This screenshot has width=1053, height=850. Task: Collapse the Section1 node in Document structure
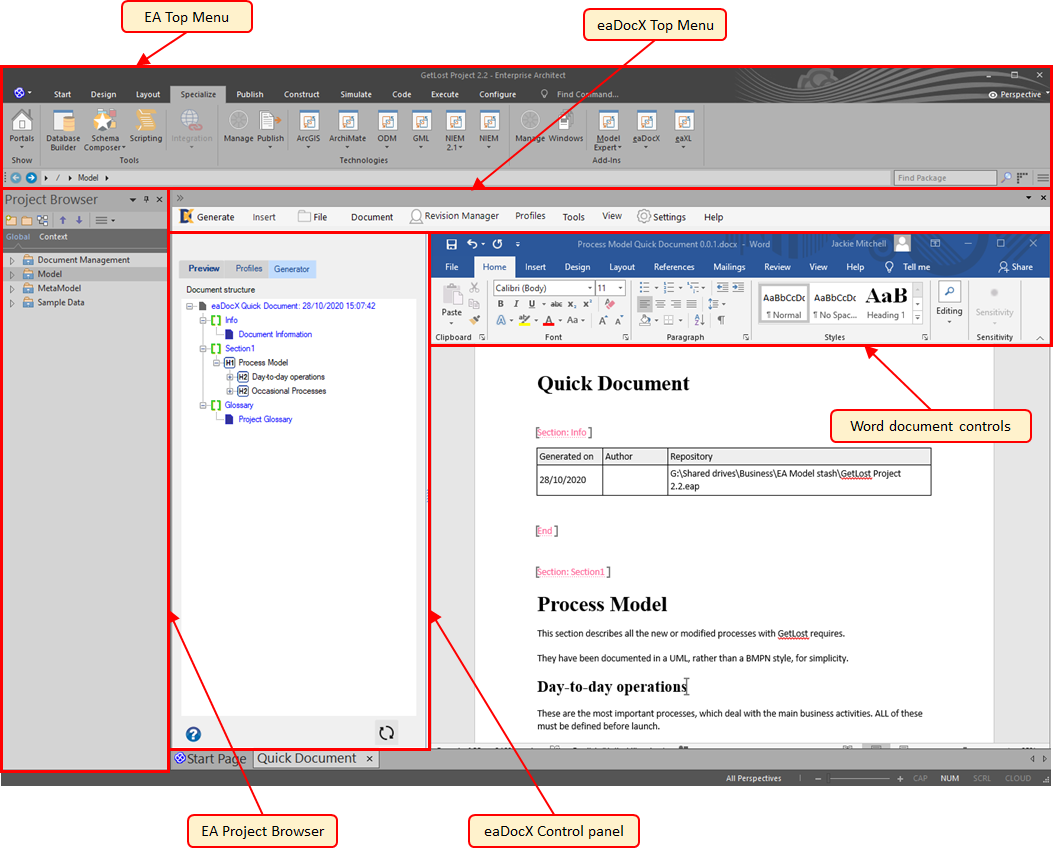click(203, 348)
